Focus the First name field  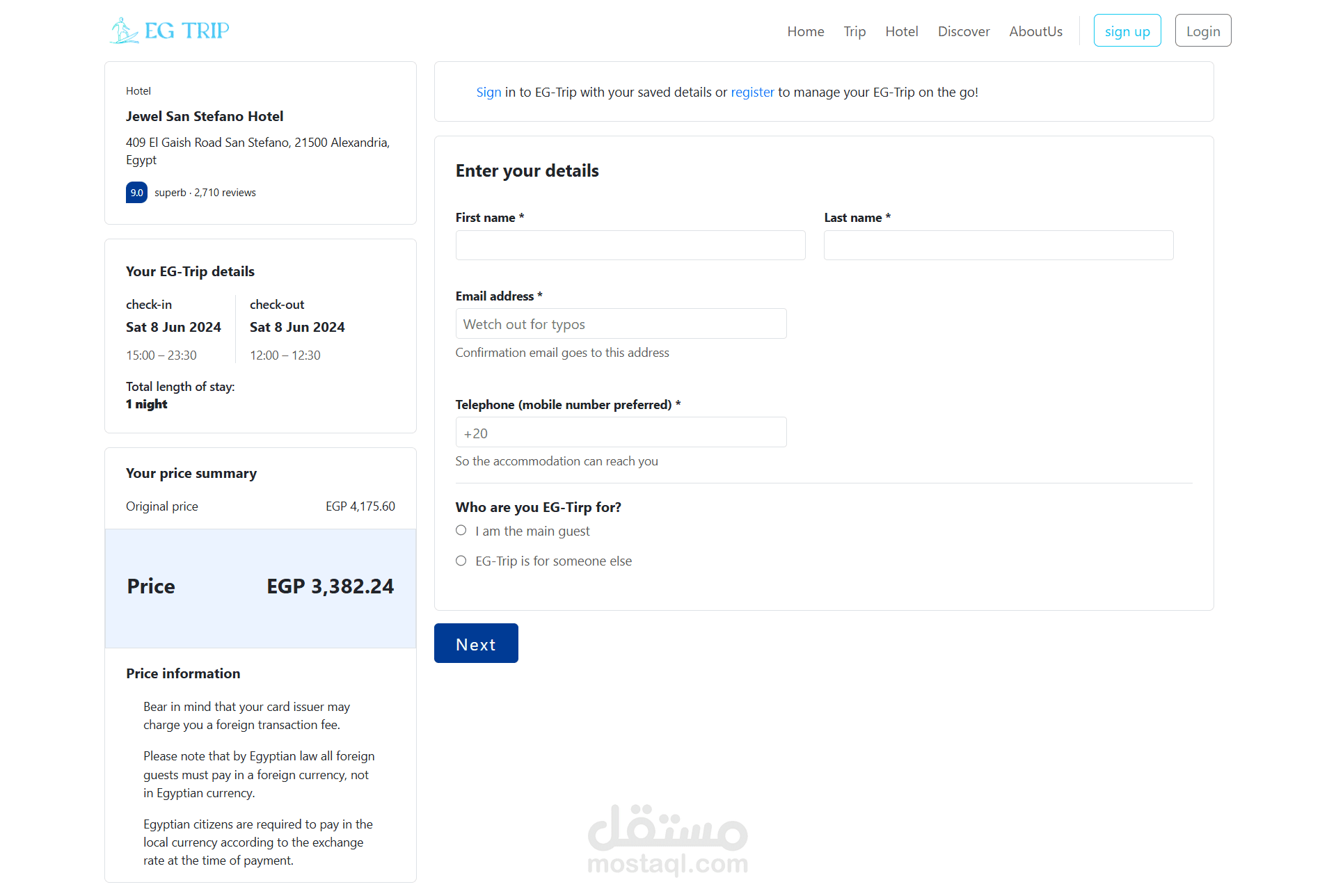tap(630, 246)
